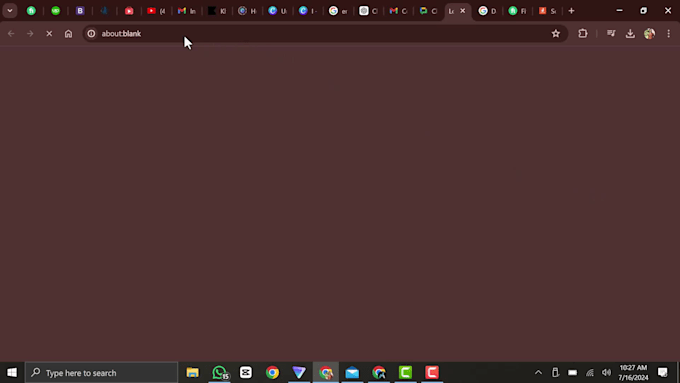Open a new tab with plus button
The image size is (680, 383).
pyautogui.click(x=571, y=11)
